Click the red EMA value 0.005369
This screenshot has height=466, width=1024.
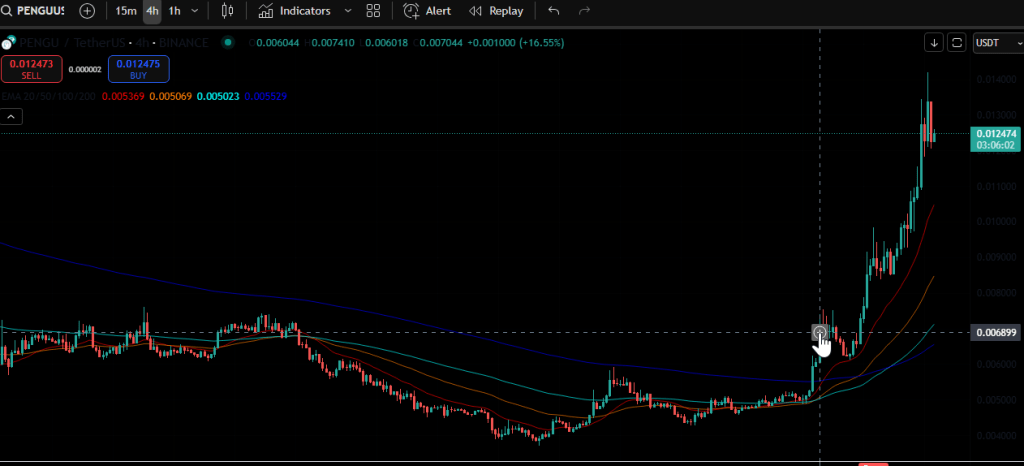123,97
